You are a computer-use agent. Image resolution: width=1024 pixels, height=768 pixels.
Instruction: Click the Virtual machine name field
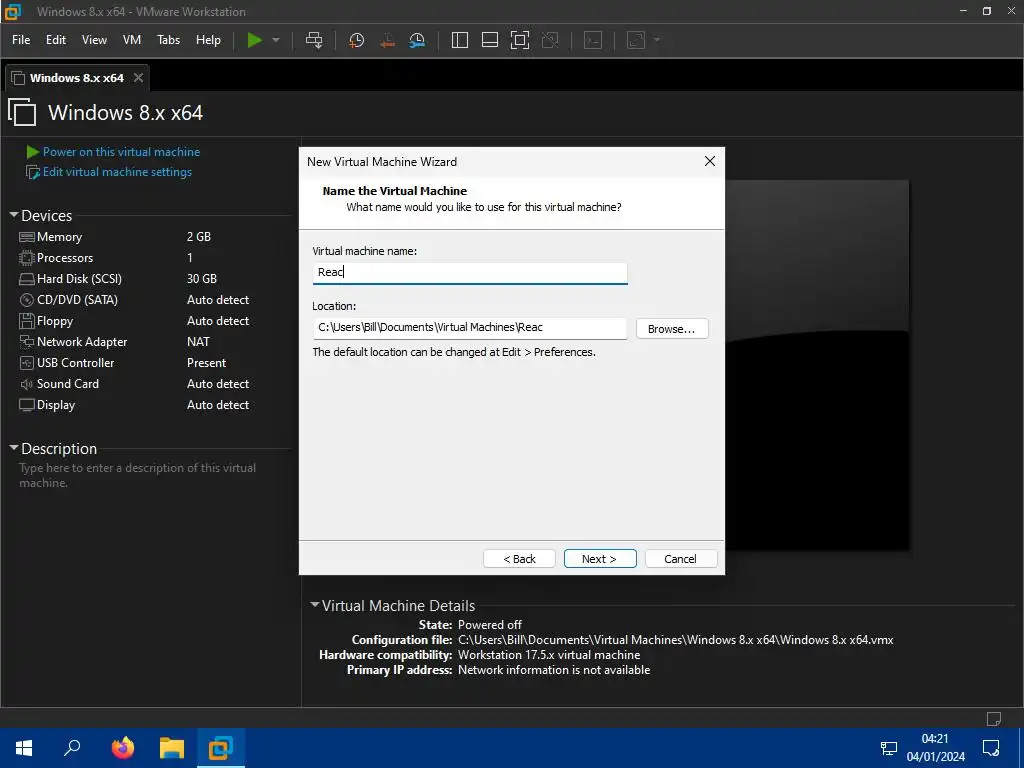pyautogui.click(x=470, y=272)
